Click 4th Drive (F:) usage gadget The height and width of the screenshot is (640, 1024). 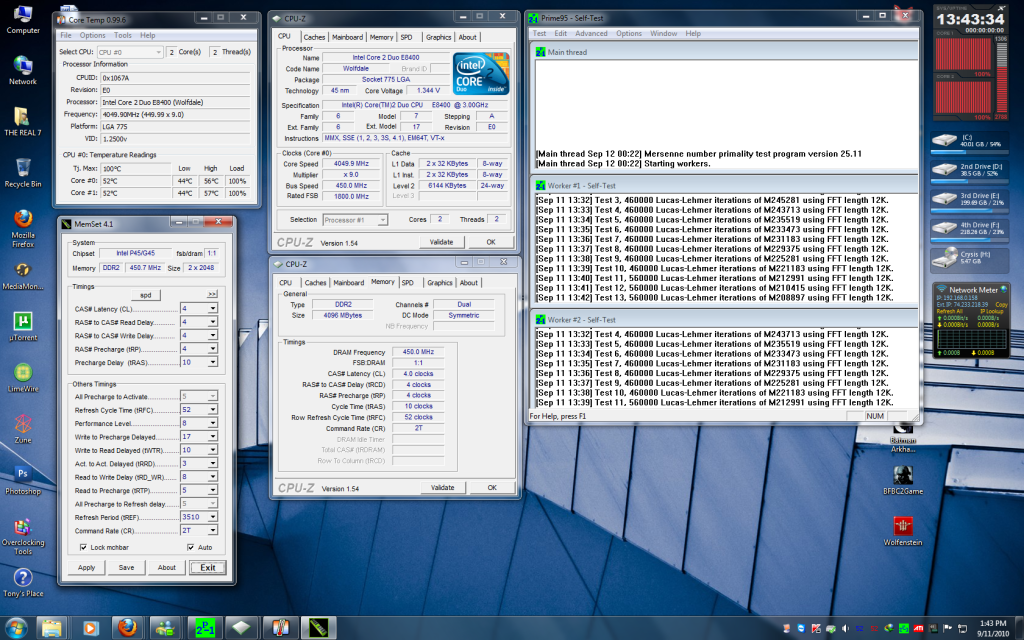(x=969, y=229)
